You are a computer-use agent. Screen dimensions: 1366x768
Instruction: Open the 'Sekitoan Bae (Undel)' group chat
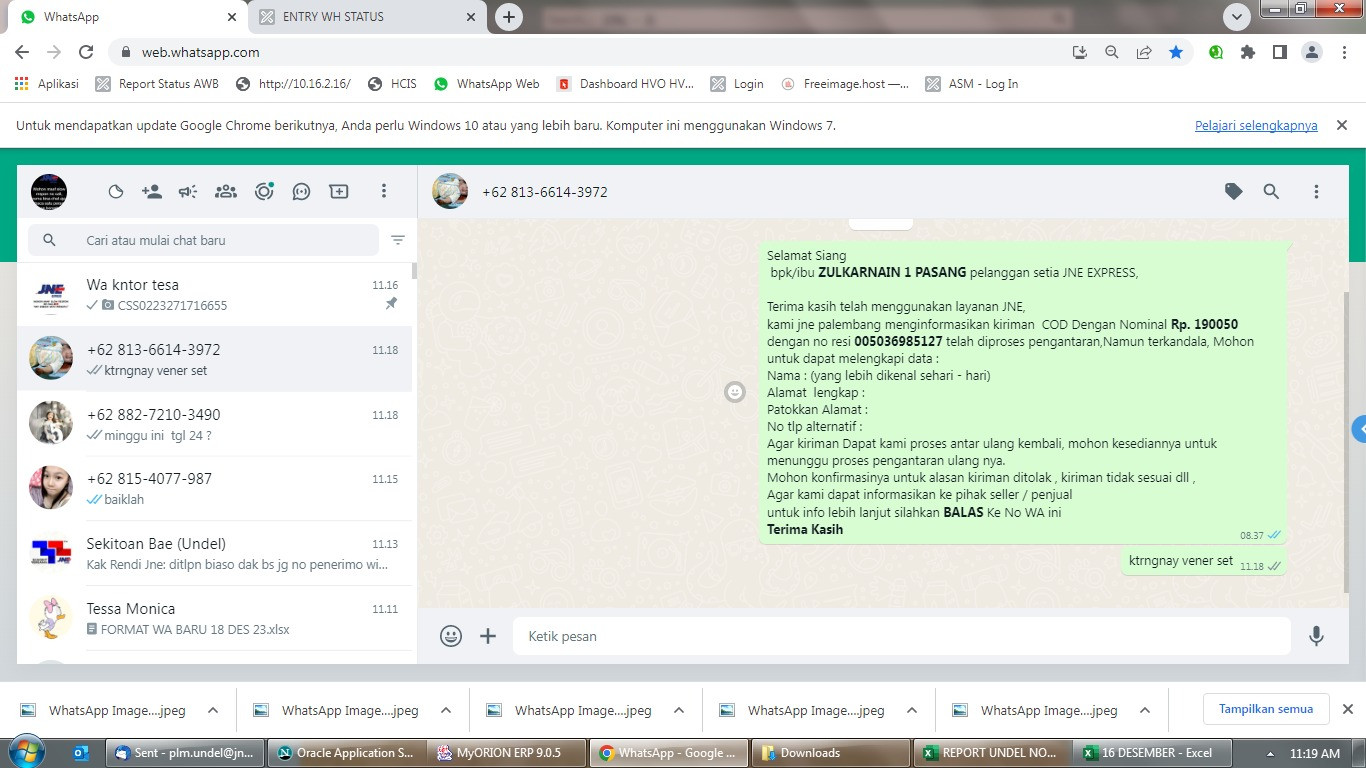click(214, 553)
